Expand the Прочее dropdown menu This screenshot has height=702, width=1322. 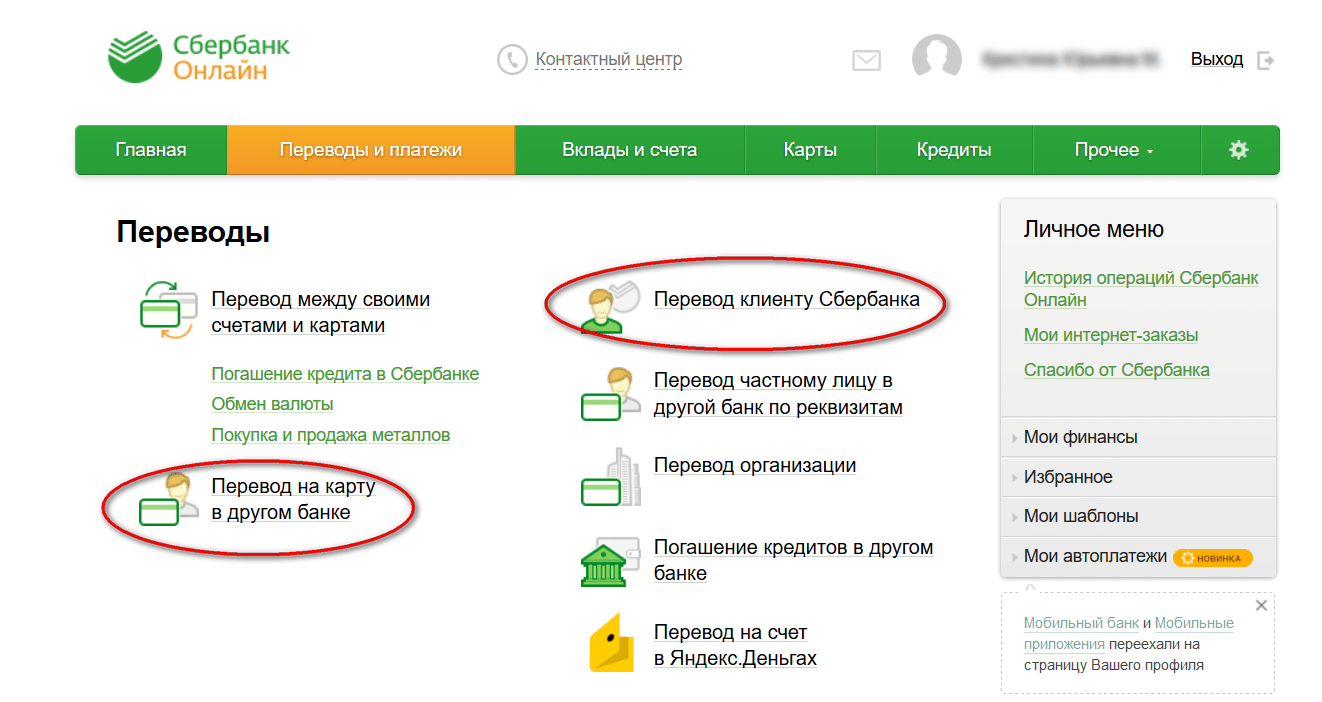coord(1113,150)
